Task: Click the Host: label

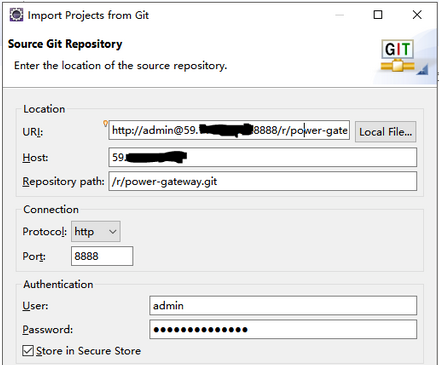Action: click(35, 157)
